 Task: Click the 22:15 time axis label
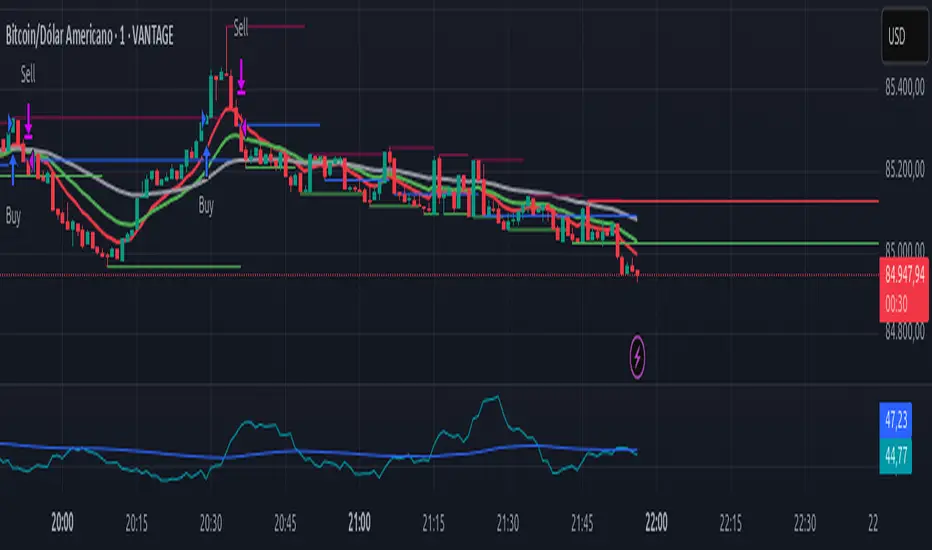tap(731, 523)
